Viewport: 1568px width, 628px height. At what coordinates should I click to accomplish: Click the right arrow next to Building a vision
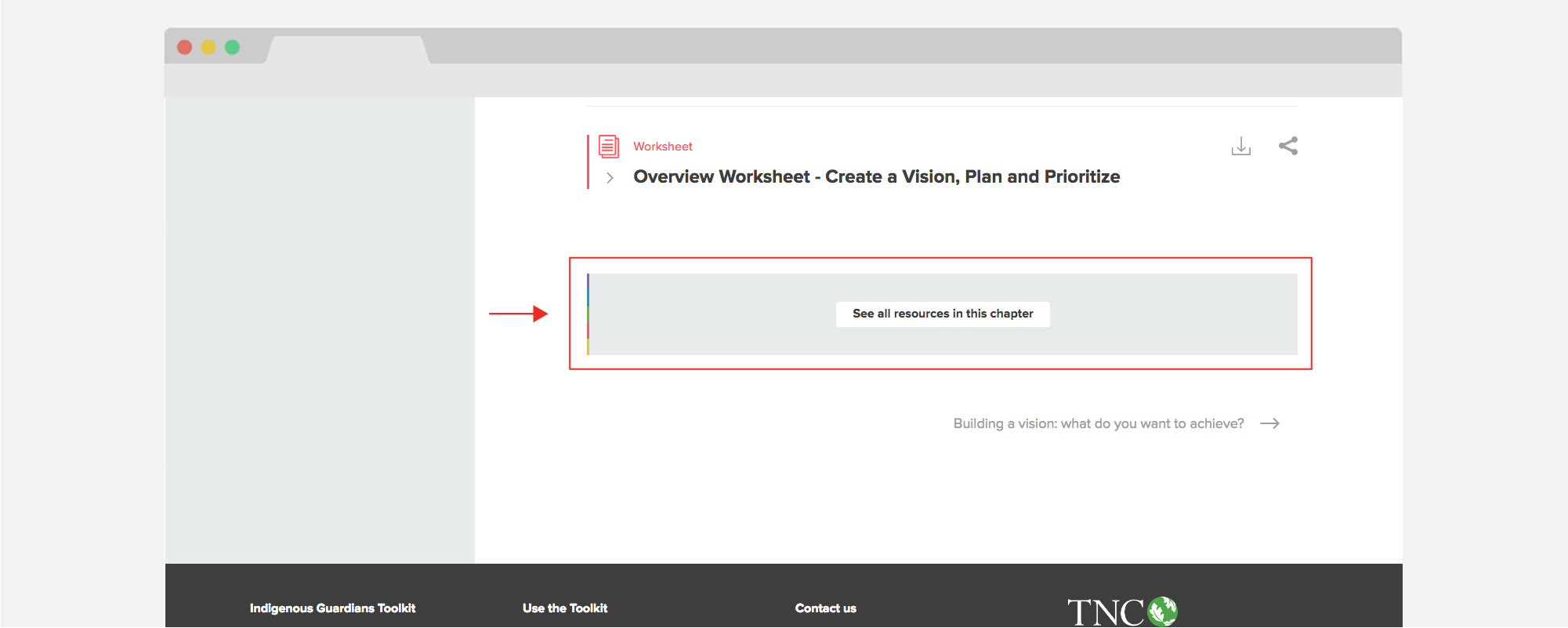1269,423
